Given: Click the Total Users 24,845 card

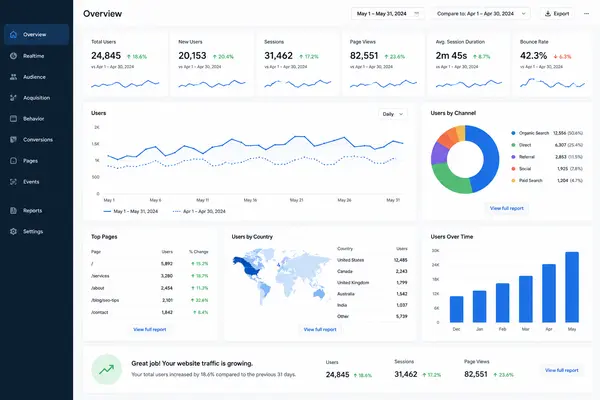Looking at the screenshot, I should pyautogui.click(x=126, y=64).
